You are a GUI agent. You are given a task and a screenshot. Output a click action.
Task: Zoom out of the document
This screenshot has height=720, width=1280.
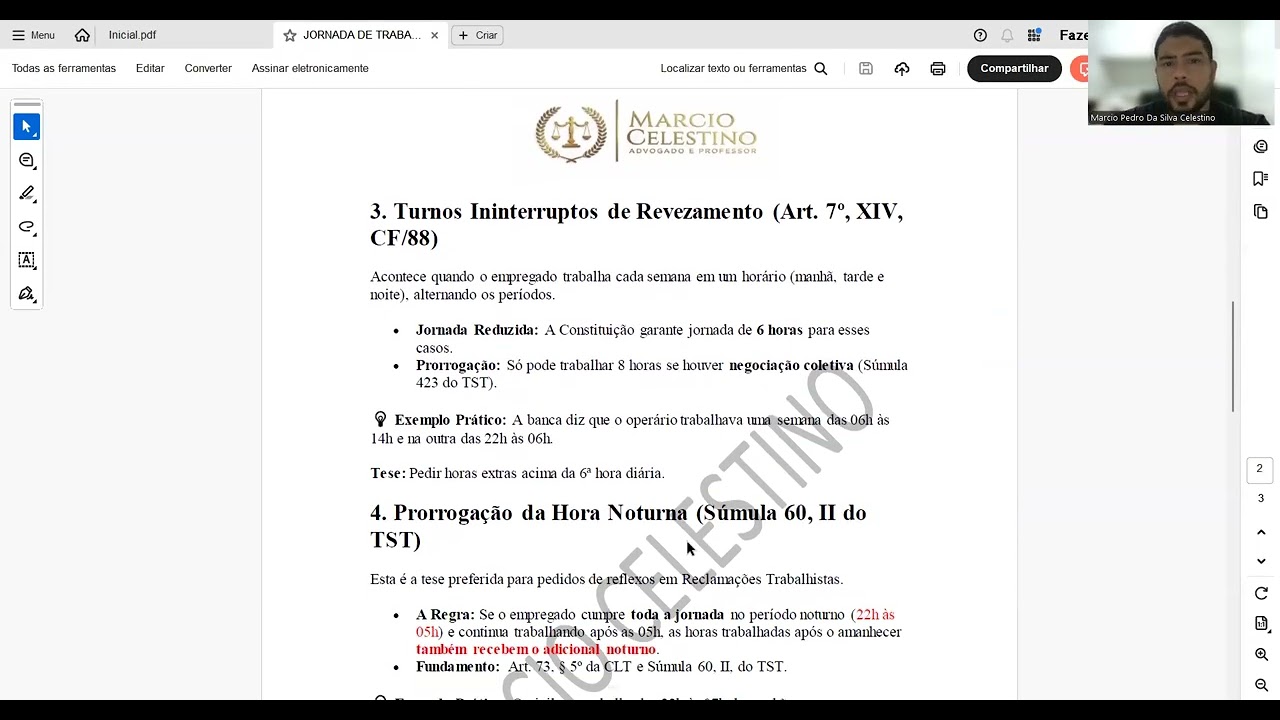tap(1261, 686)
